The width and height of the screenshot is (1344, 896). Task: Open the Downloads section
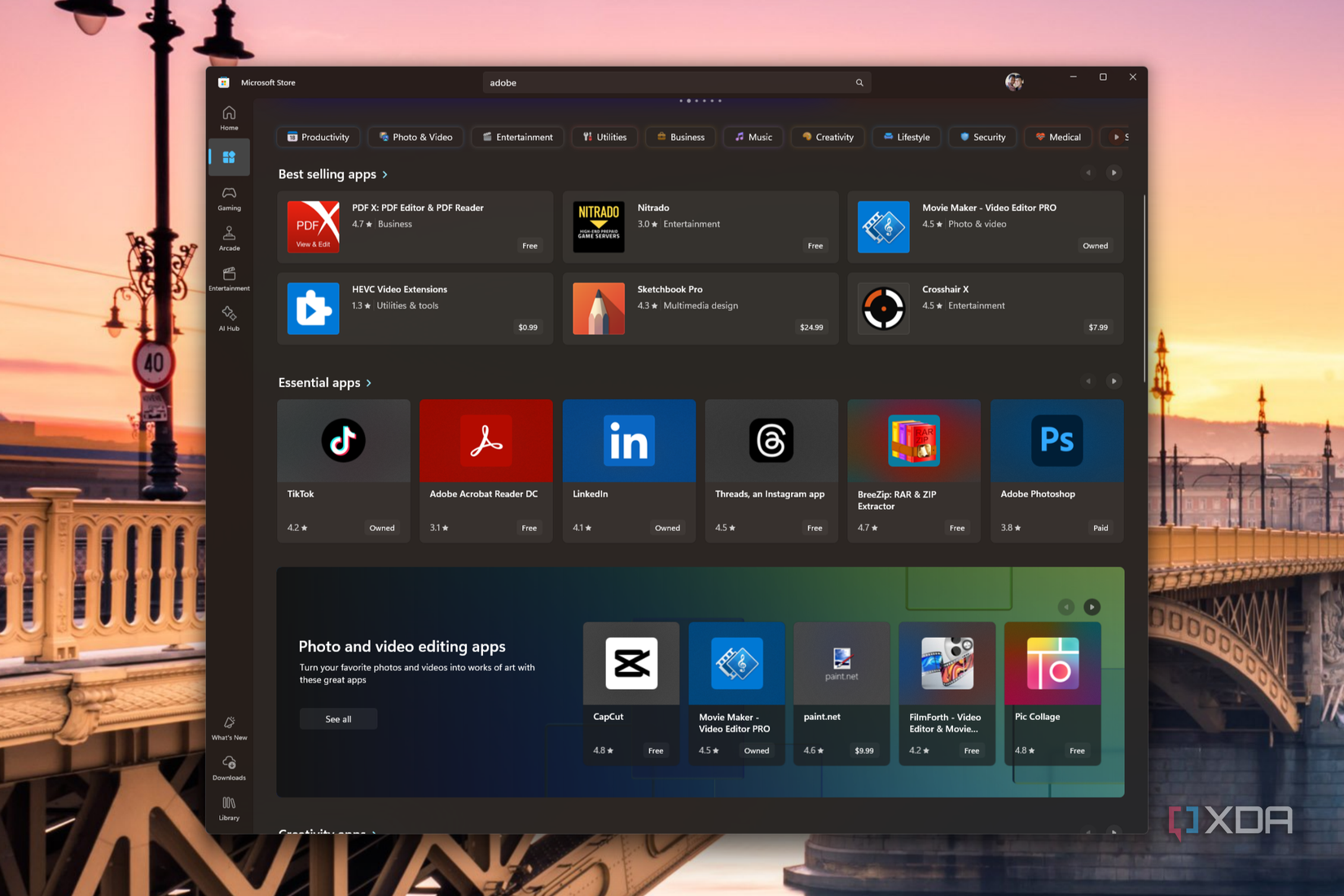228,767
